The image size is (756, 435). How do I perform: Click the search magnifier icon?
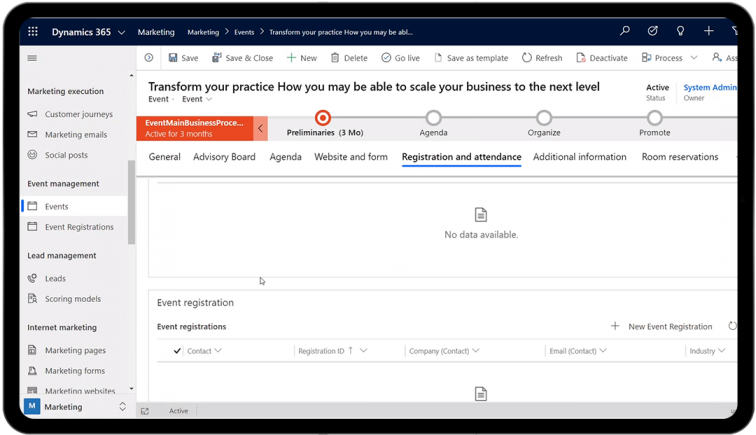pyautogui.click(x=625, y=32)
